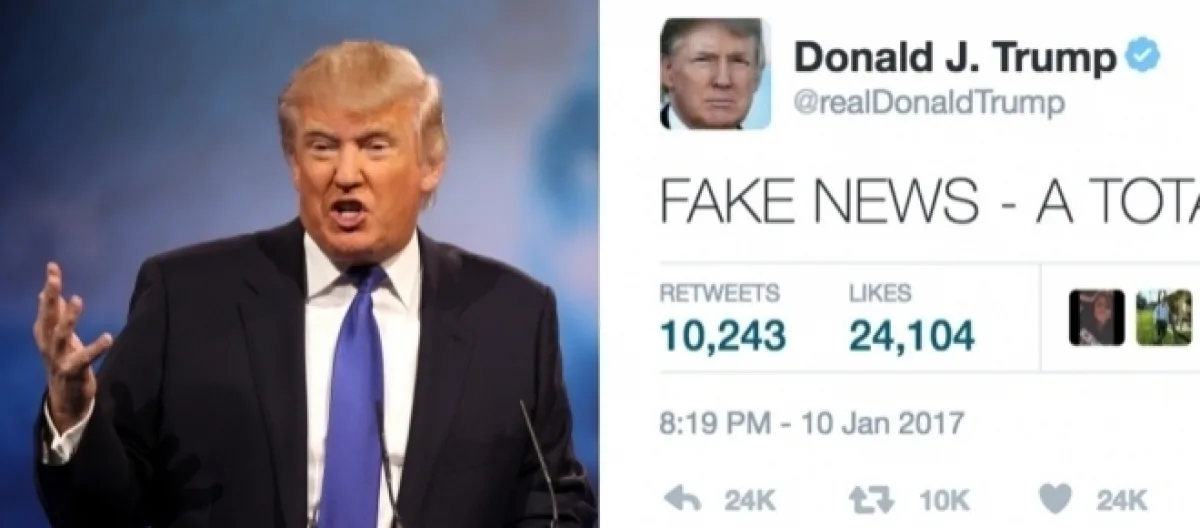Click the speaker photo on the left

pyautogui.click(x=299, y=264)
